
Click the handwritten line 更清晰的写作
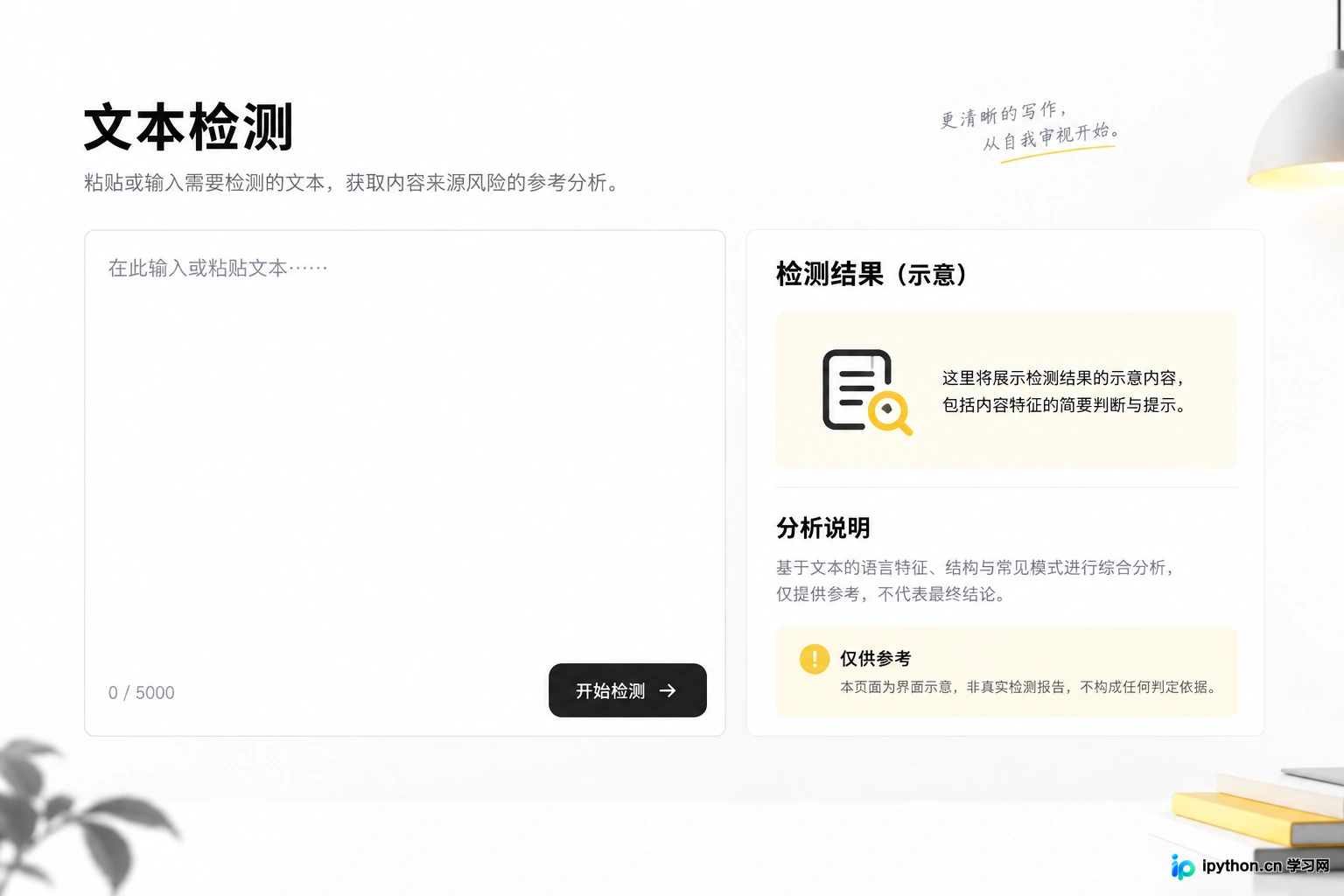[x=1004, y=115]
